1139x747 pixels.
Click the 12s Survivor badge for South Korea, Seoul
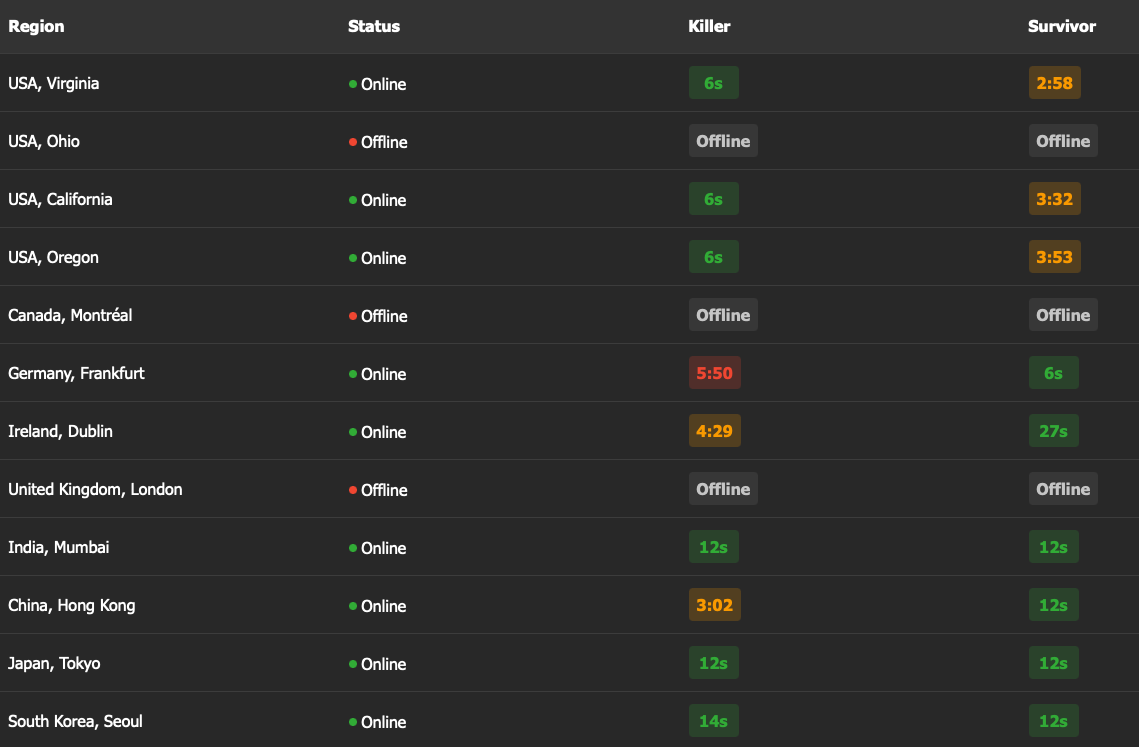[1053, 721]
